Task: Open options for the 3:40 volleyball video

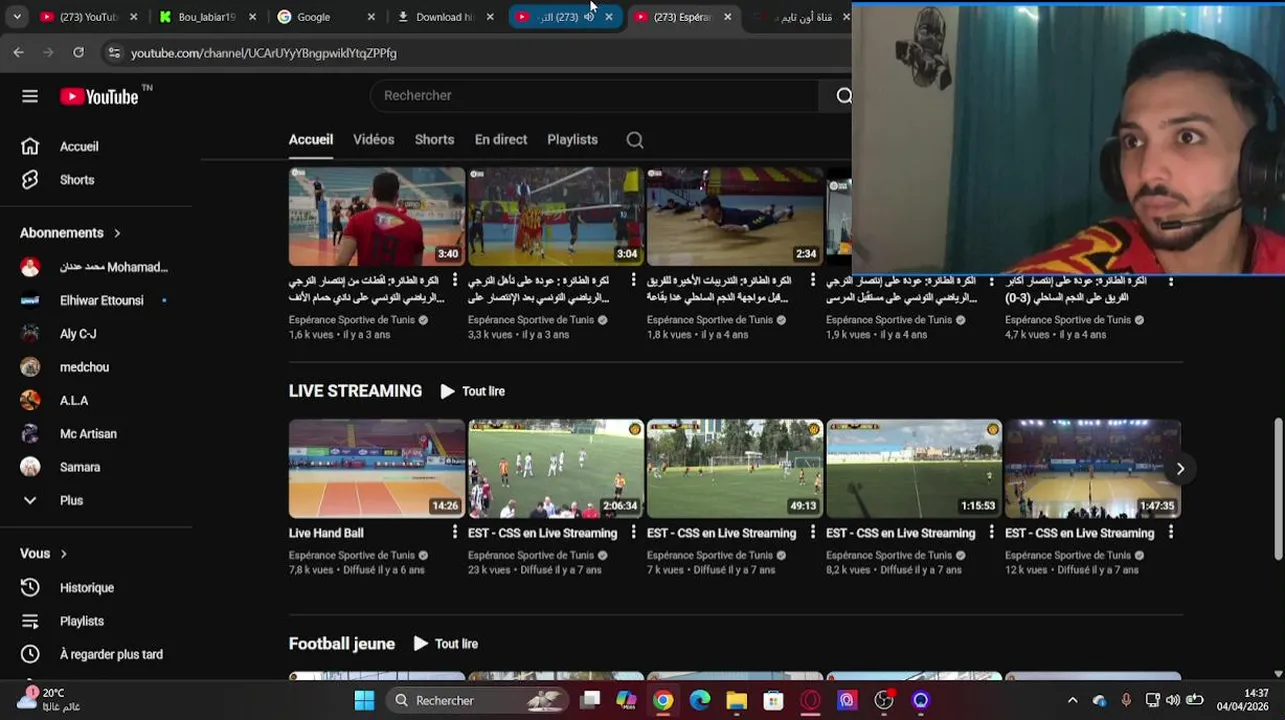Action: pos(455,281)
